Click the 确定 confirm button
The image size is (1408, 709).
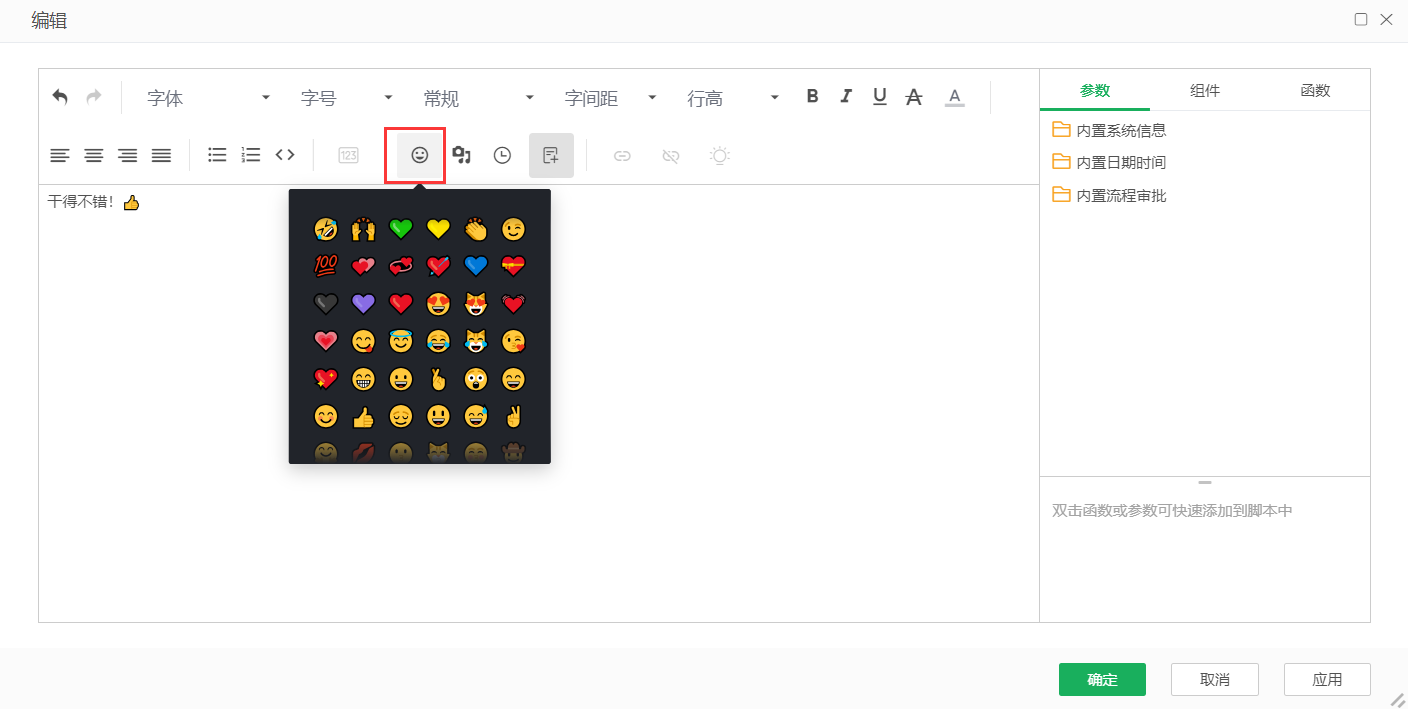tap(1102, 679)
